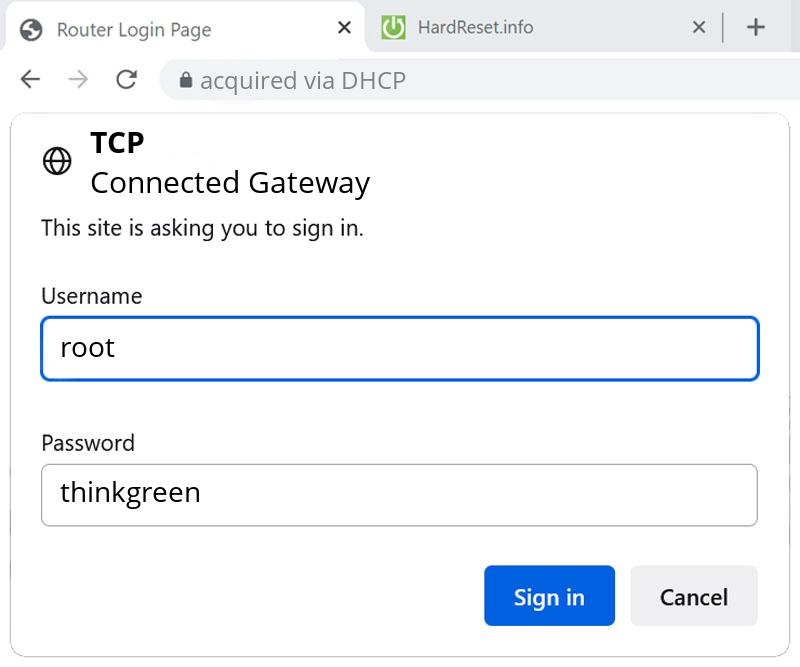Viewport: 800px width, 667px height.
Task: Click the Cancel button
Action: click(694, 596)
